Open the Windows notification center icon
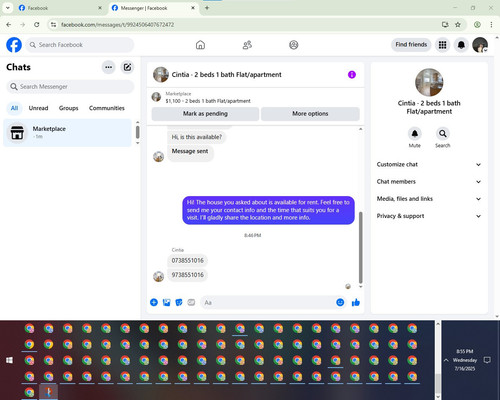 pyautogui.click(x=487, y=360)
